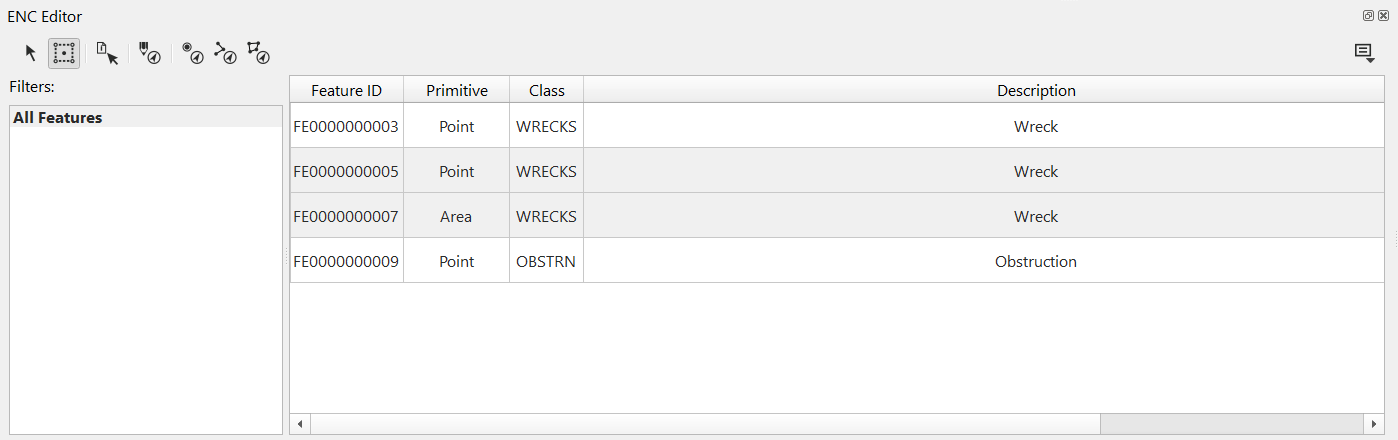Select the OBSTRN Obstruction row
The height and width of the screenshot is (440, 1398).
(x=546, y=261)
